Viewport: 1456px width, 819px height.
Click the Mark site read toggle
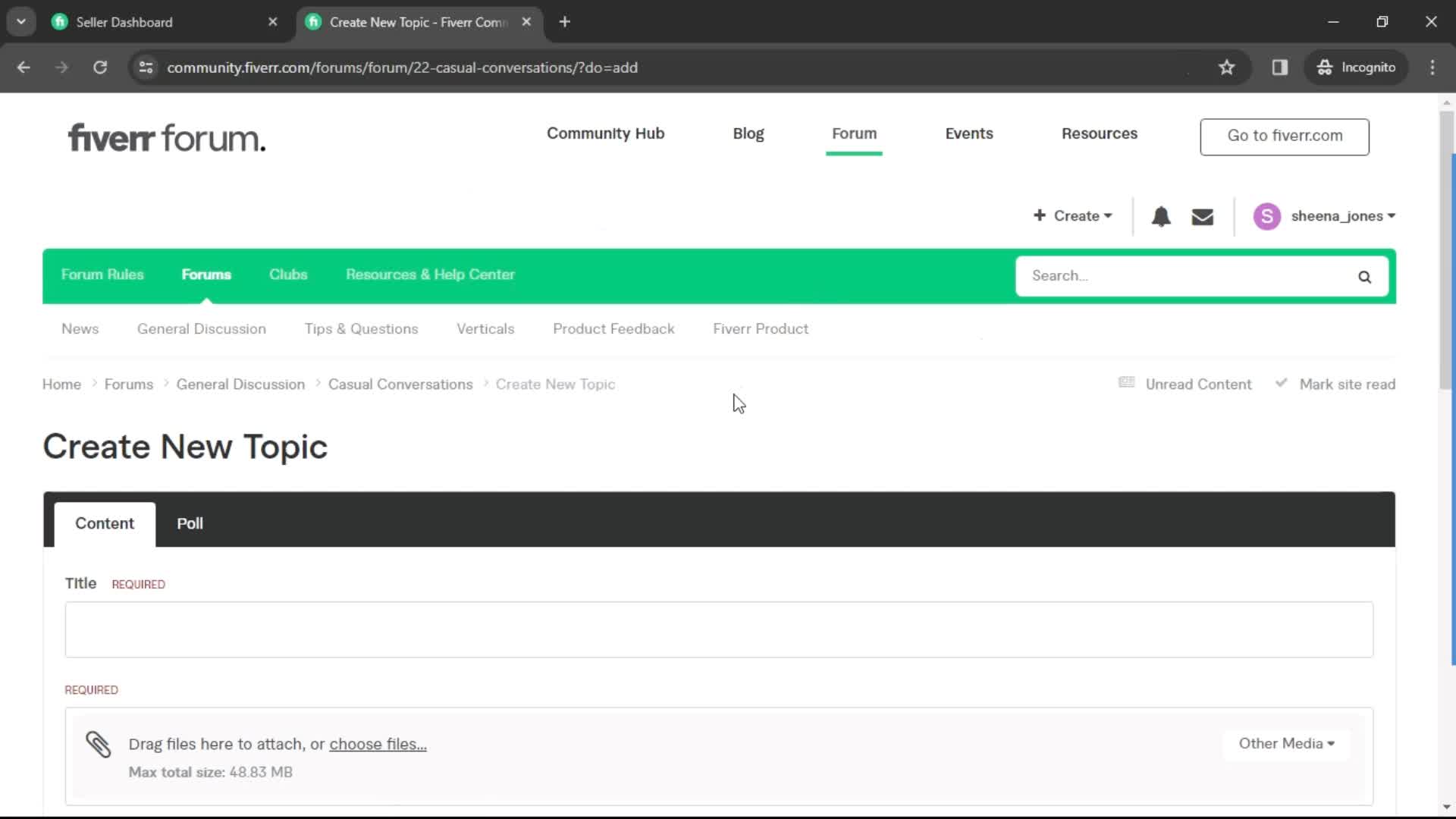pyautogui.click(x=1336, y=384)
